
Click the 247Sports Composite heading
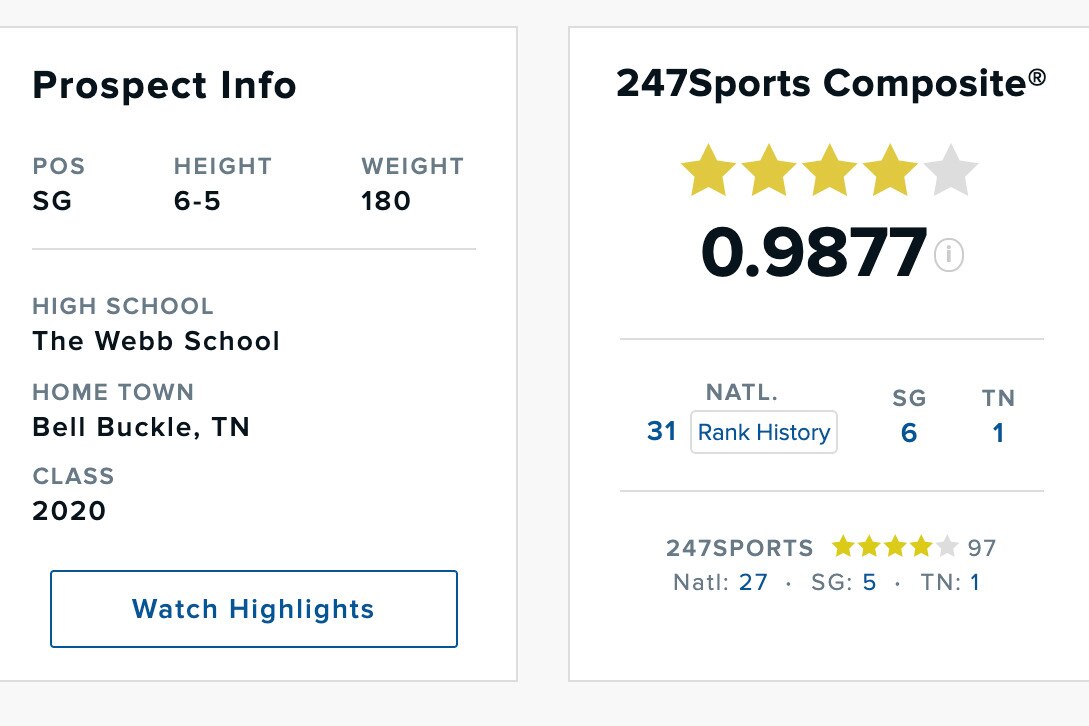(x=831, y=83)
